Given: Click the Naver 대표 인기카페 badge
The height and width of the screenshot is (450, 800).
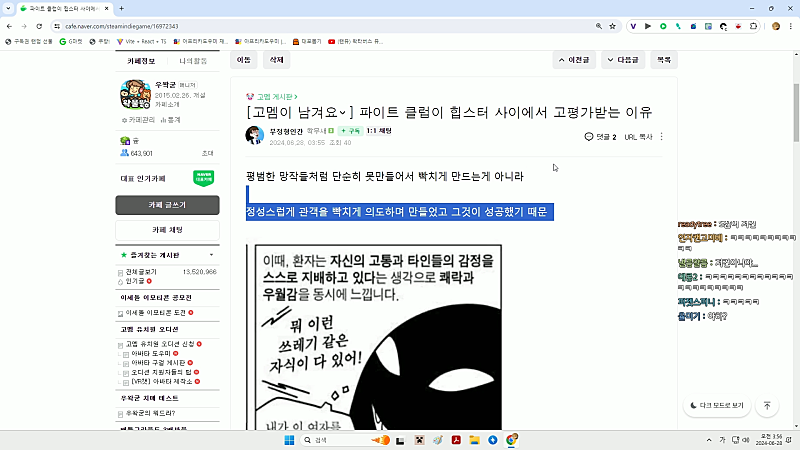Looking at the screenshot, I should [204, 178].
